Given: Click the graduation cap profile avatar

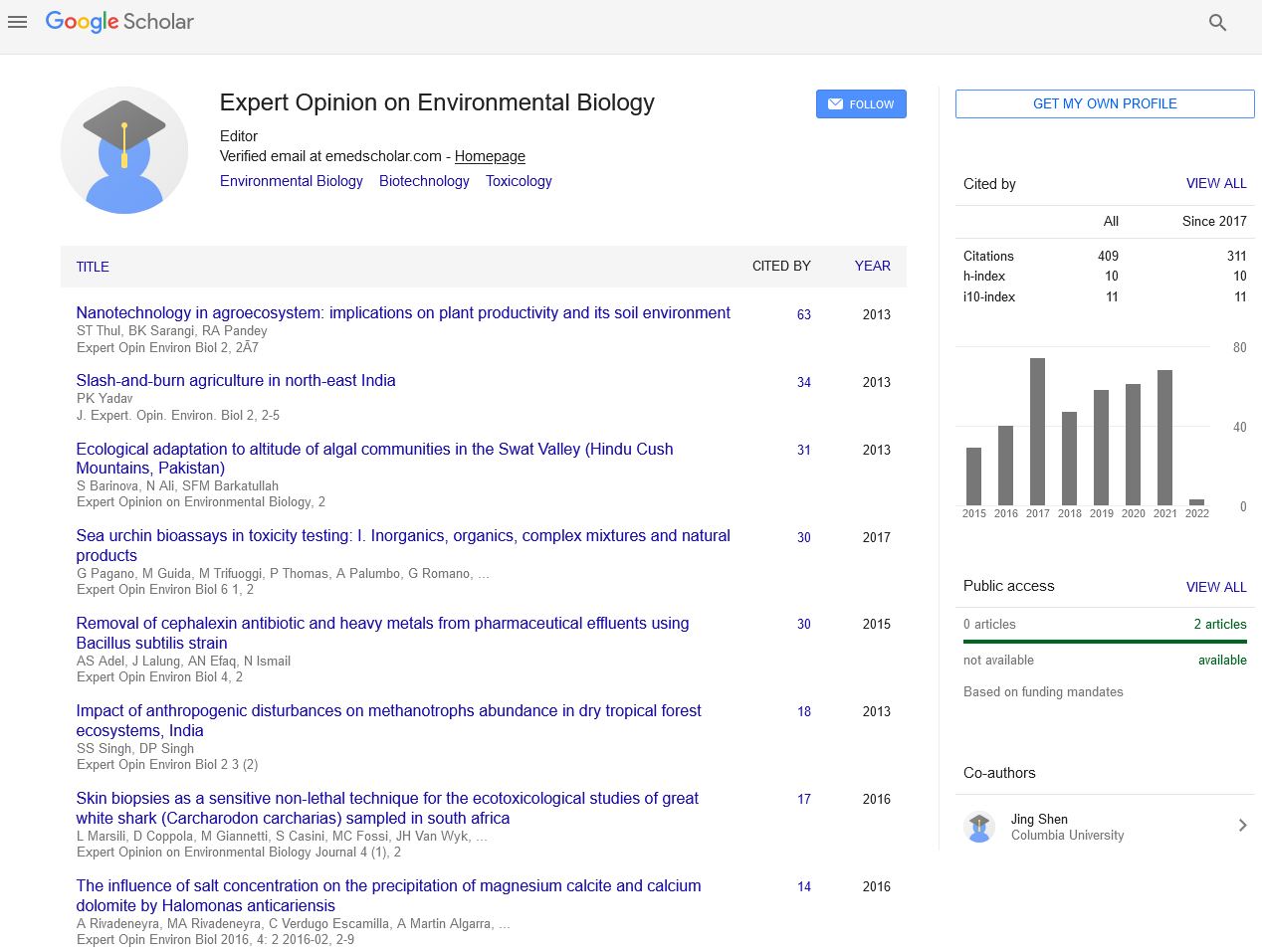Looking at the screenshot, I should (124, 150).
